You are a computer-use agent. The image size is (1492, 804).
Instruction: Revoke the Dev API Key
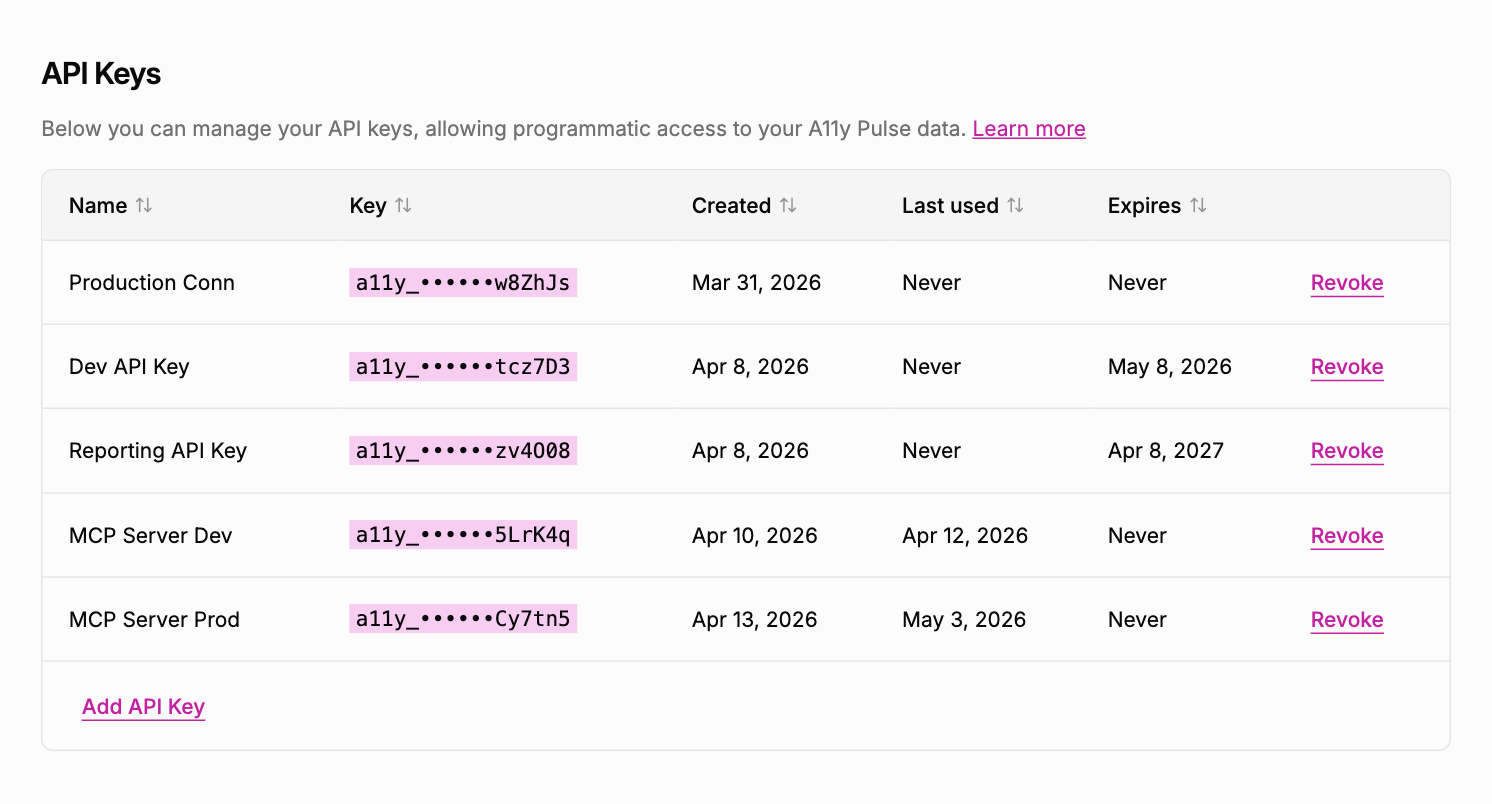[1347, 367]
